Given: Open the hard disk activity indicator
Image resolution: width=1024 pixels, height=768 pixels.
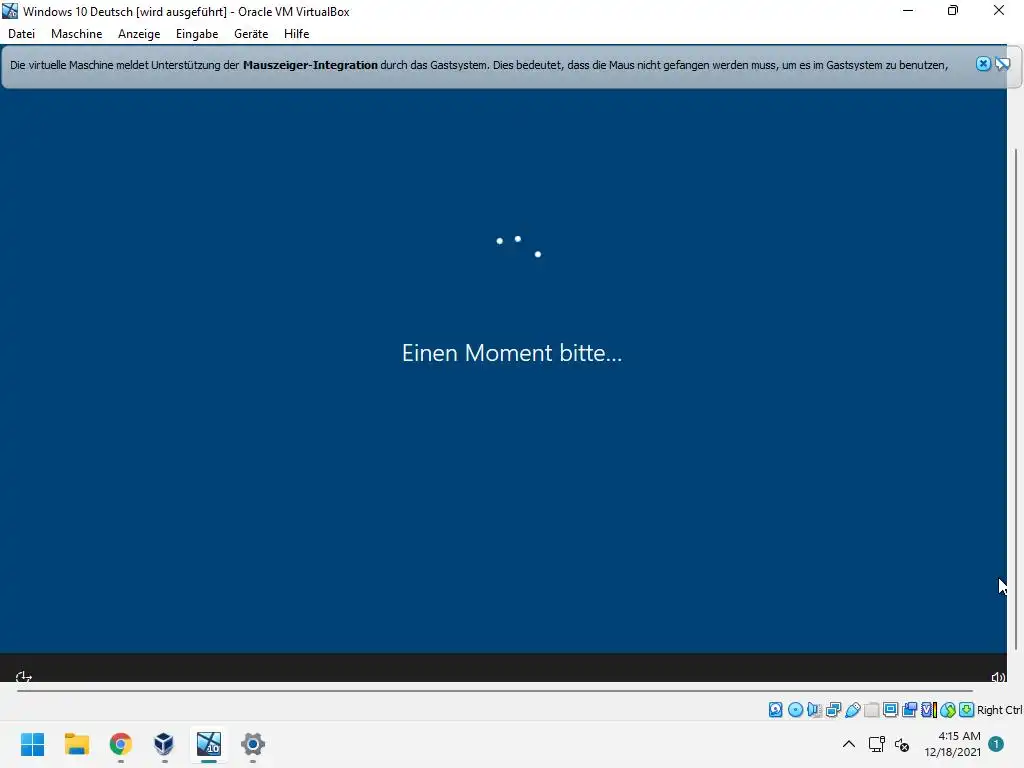Looking at the screenshot, I should [x=775, y=710].
